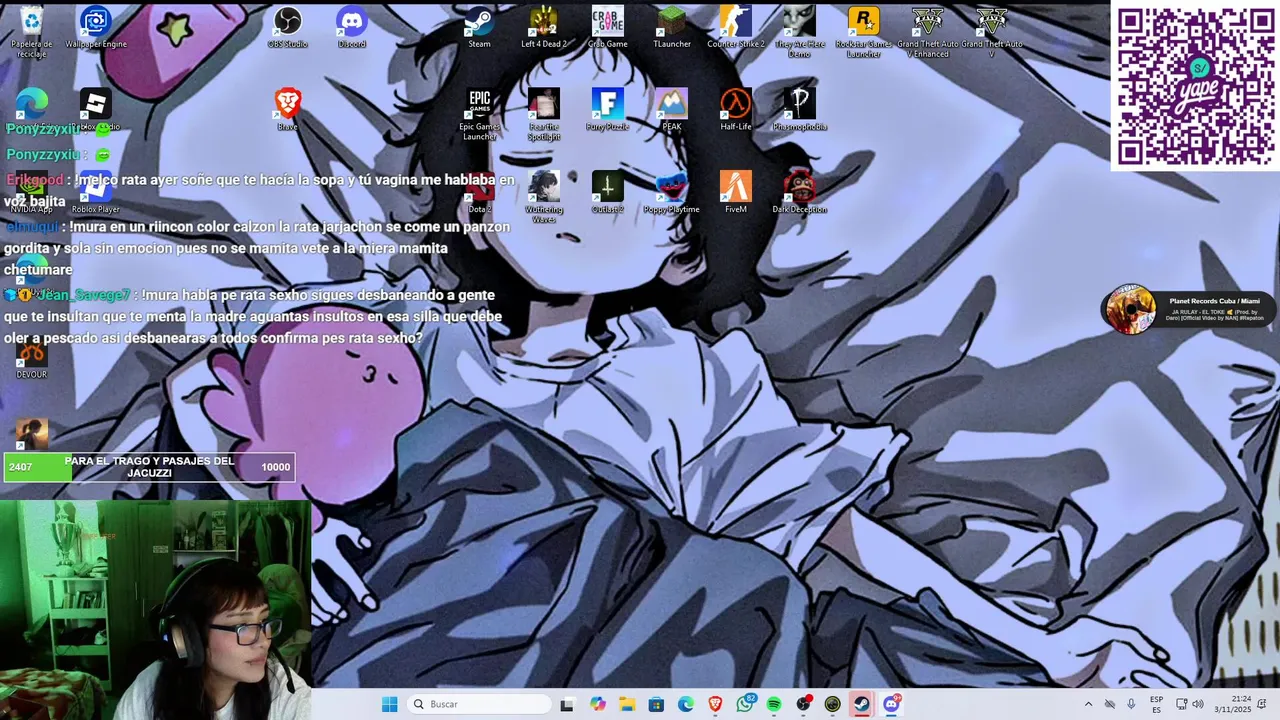Viewport: 1280px width, 720px height.
Task: Open Spotify from the taskbar
Action: pyautogui.click(x=774, y=704)
